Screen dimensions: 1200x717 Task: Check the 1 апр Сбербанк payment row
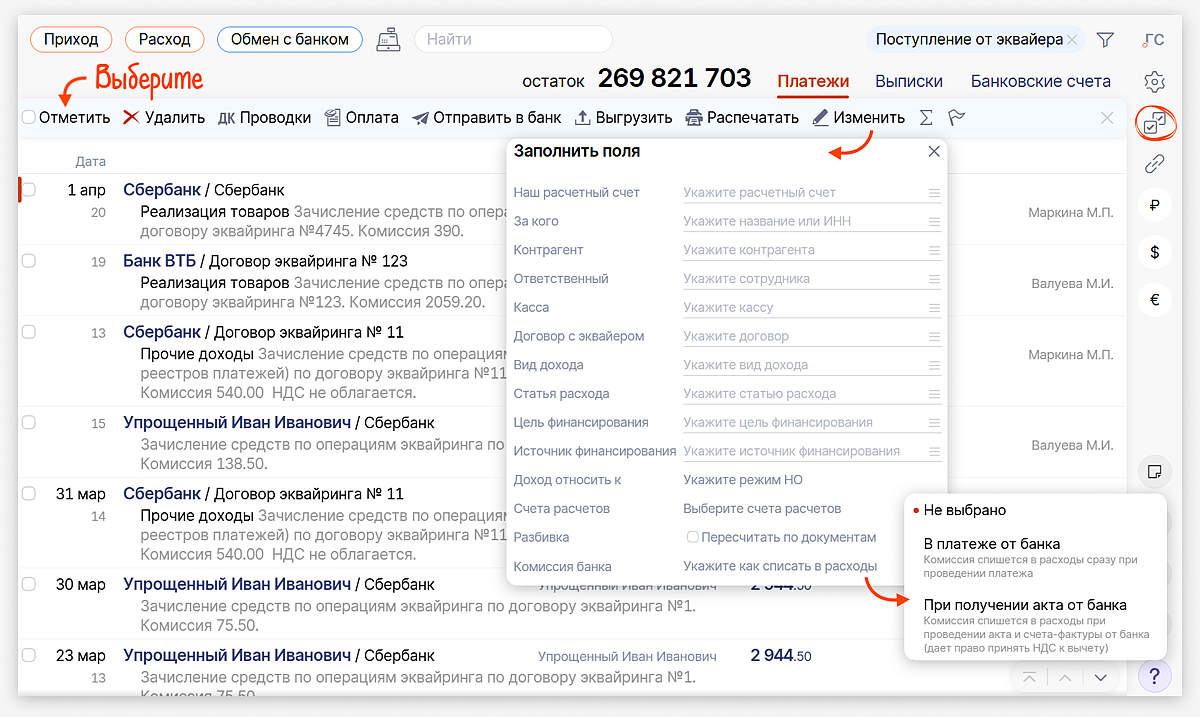coord(29,190)
